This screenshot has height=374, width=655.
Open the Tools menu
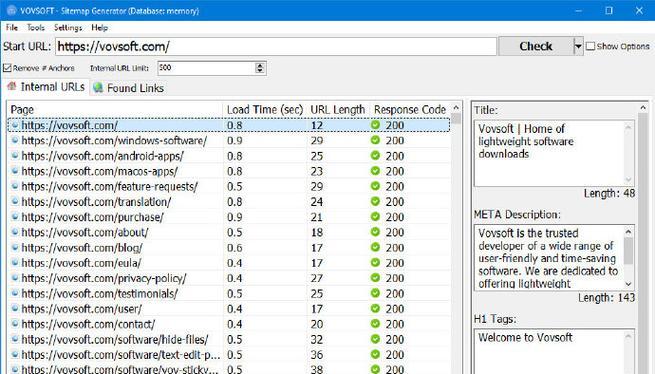[x=36, y=28]
